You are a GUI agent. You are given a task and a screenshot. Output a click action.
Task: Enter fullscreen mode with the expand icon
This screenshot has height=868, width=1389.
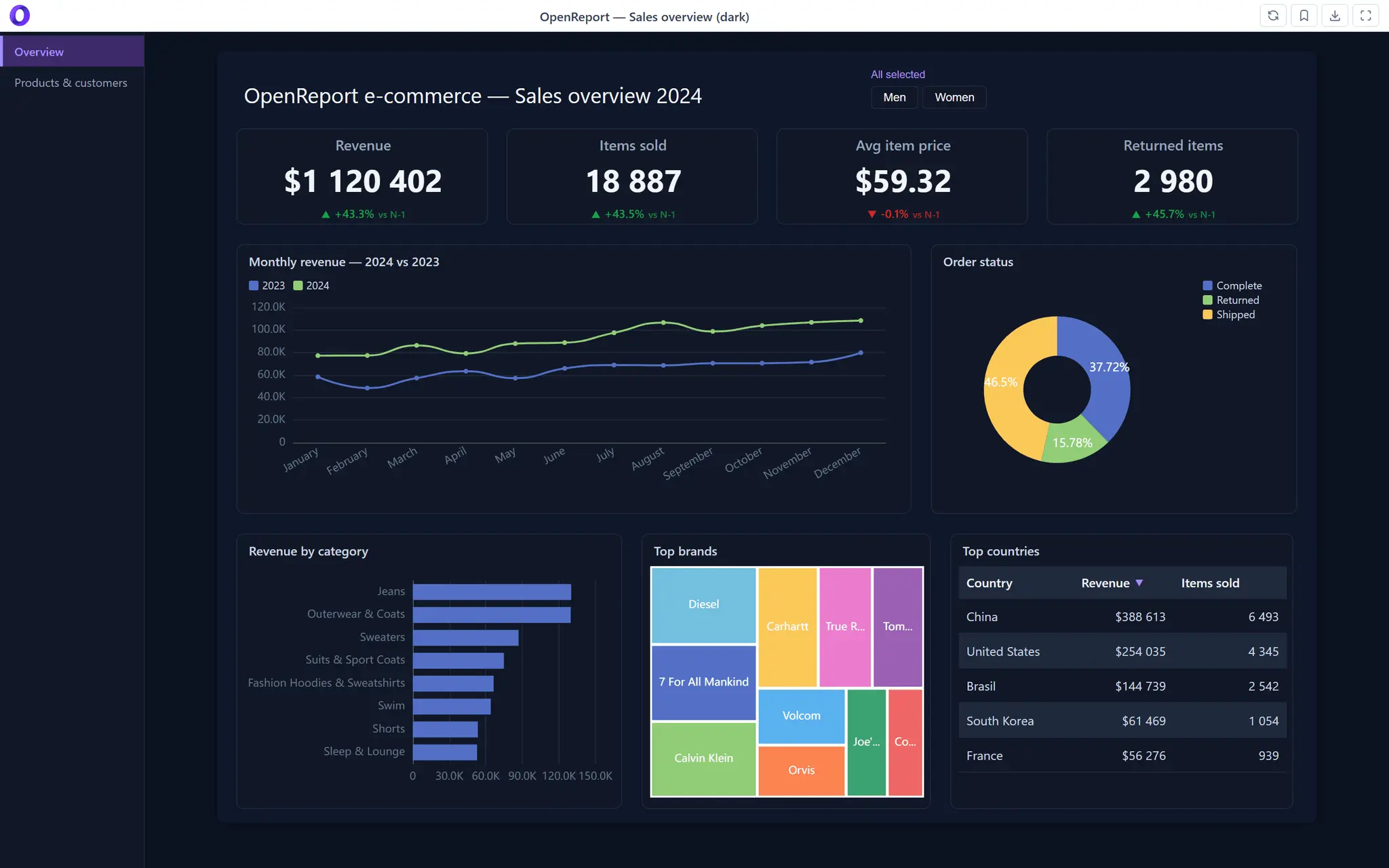[1366, 16]
